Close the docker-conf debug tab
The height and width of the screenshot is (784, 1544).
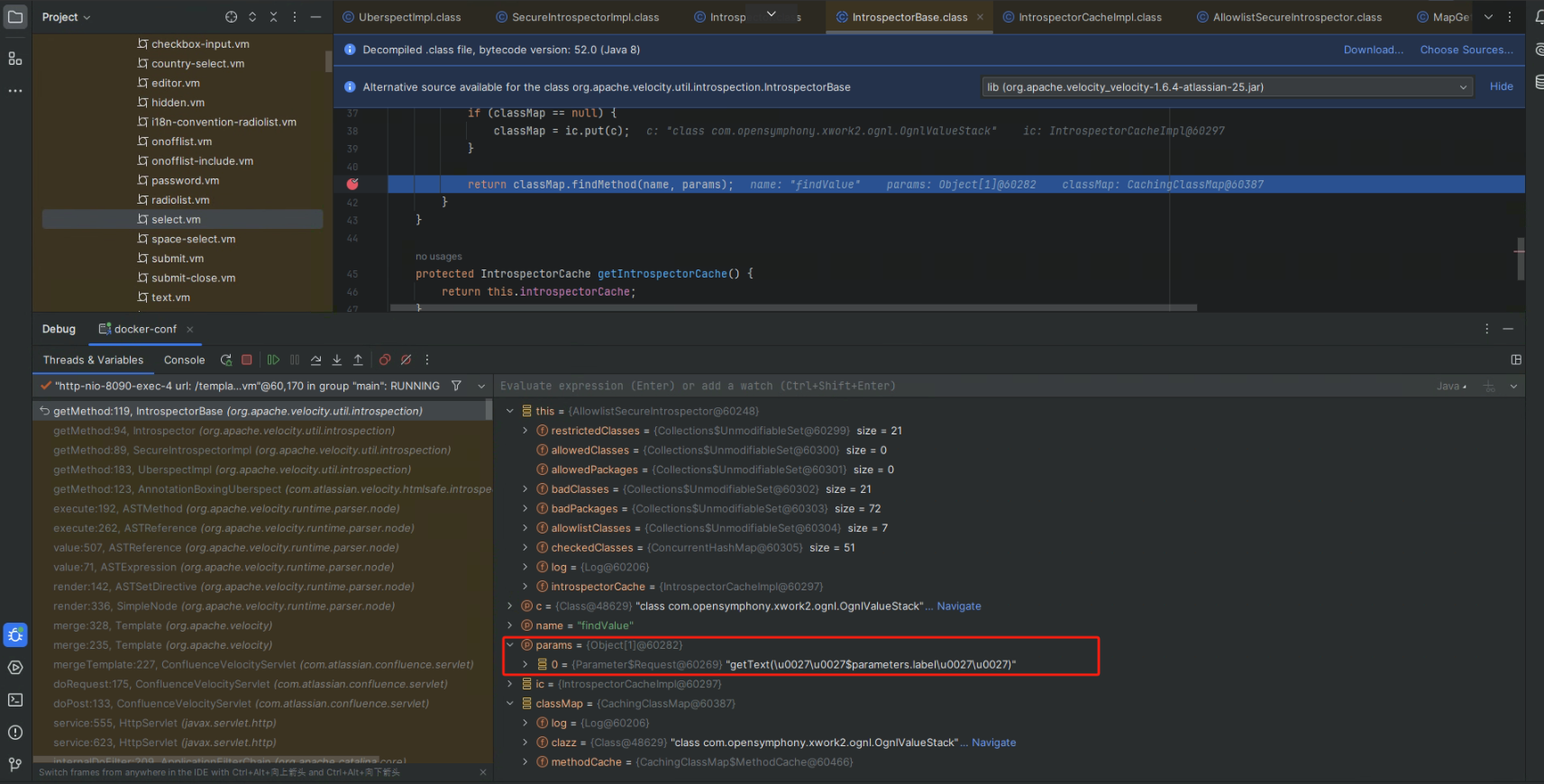189,330
